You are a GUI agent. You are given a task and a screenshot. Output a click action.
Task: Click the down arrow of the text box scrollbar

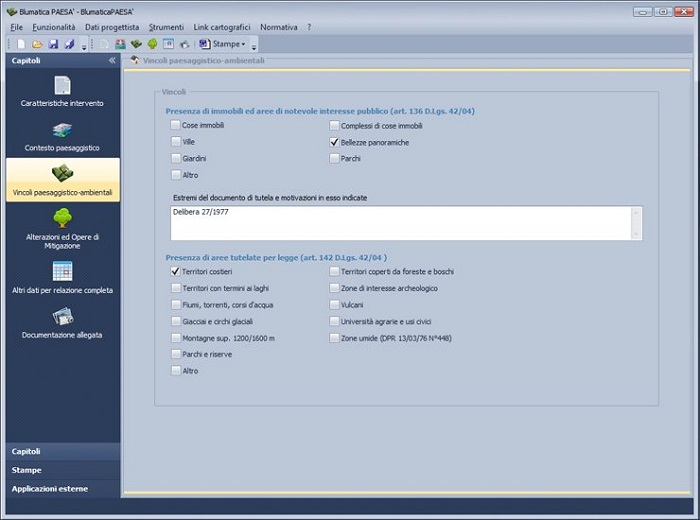[x=635, y=232]
